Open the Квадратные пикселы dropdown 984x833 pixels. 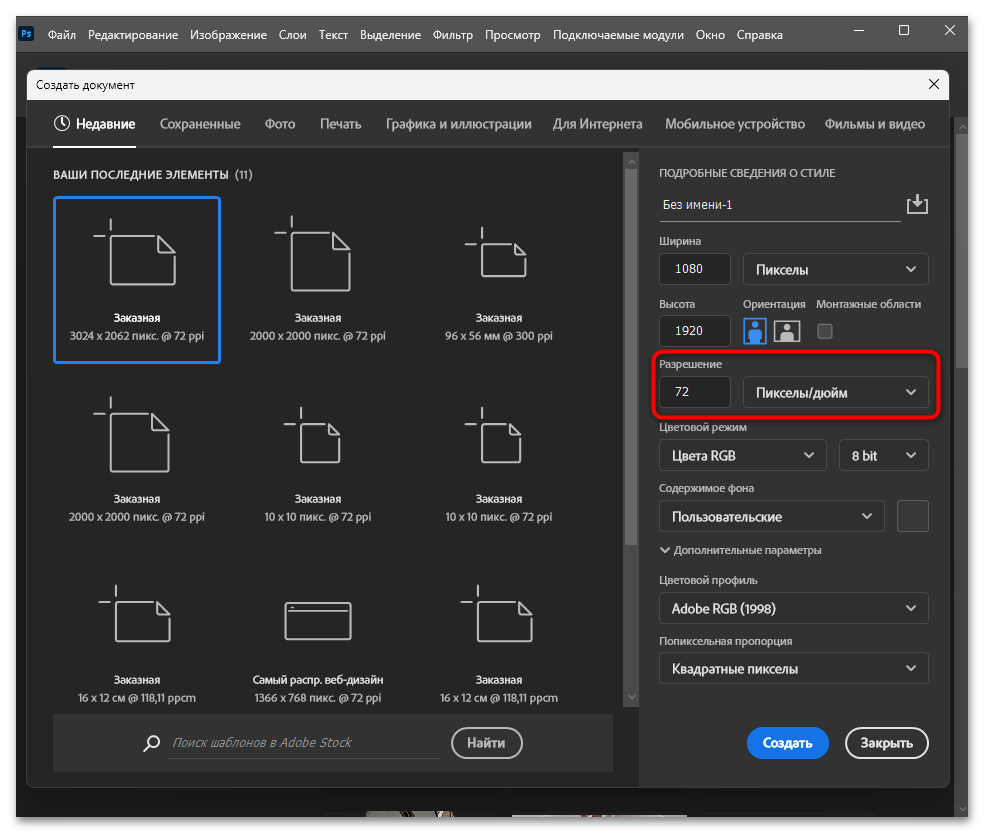793,669
